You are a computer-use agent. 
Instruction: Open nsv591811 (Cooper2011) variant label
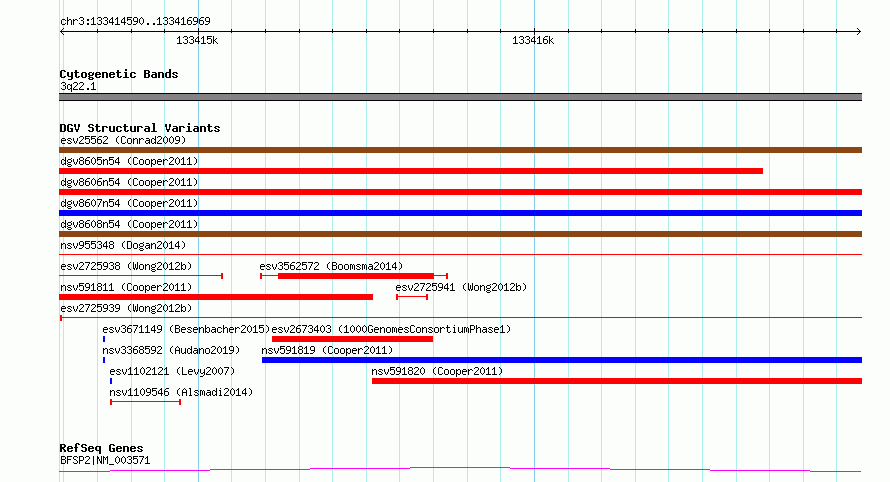click(x=126, y=287)
